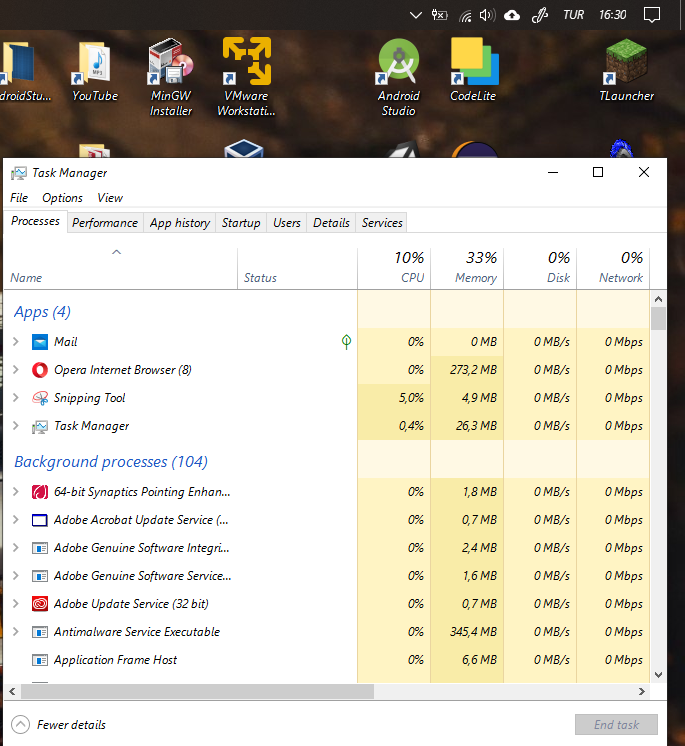This screenshot has height=746, width=685.
Task: Click the horizontal scrollbar thumb
Action: (197, 691)
